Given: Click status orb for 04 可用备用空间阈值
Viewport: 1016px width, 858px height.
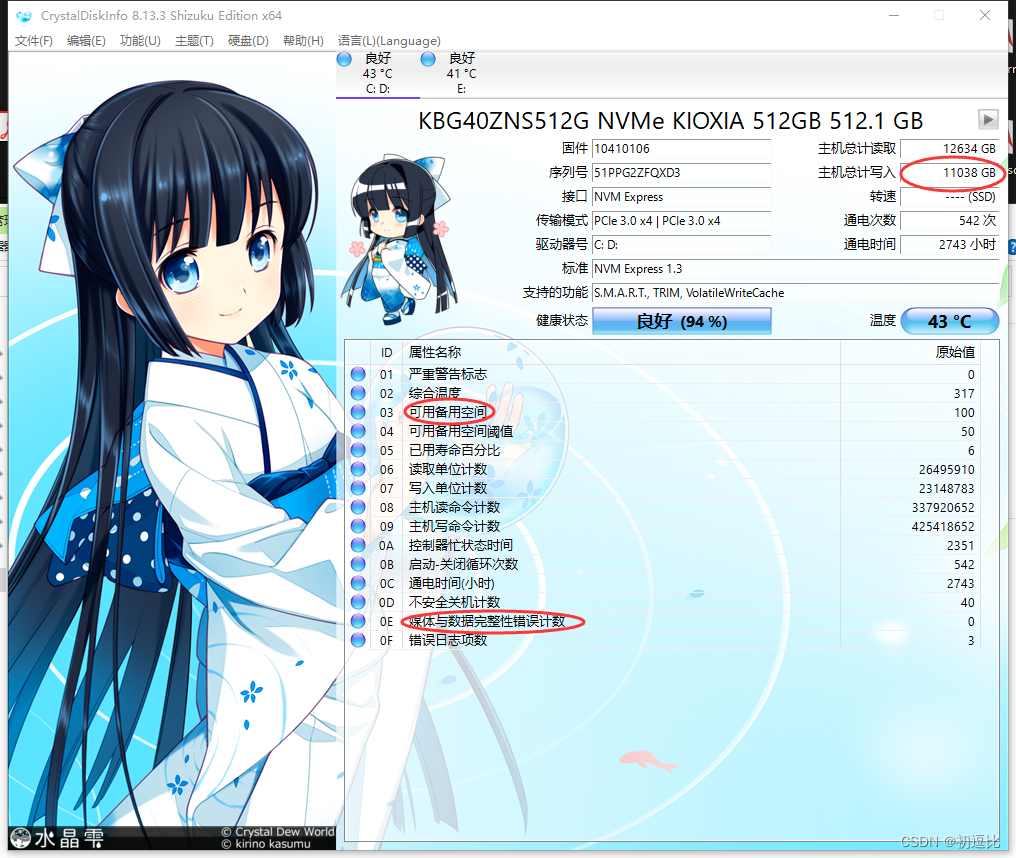Looking at the screenshot, I should pyautogui.click(x=358, y=431).
